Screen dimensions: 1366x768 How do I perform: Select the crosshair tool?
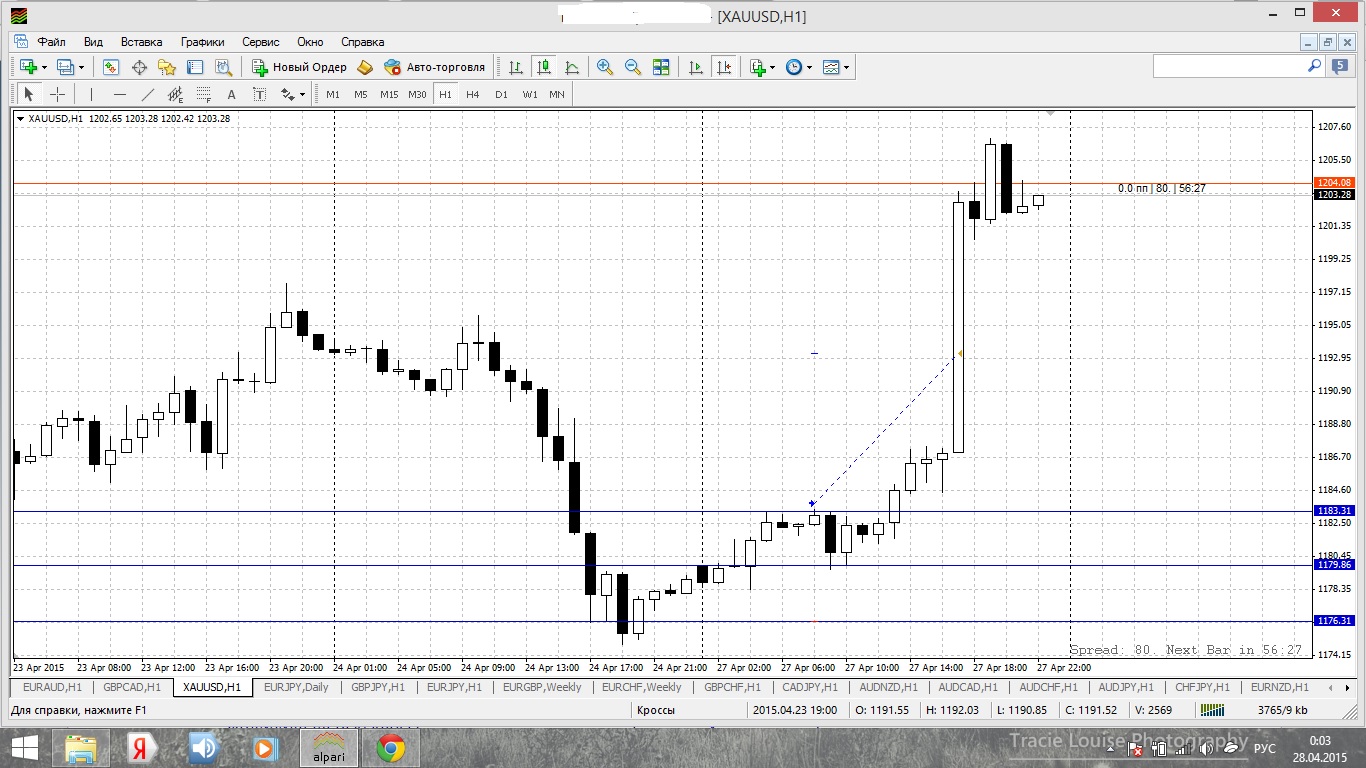click(x=58, y=94)
